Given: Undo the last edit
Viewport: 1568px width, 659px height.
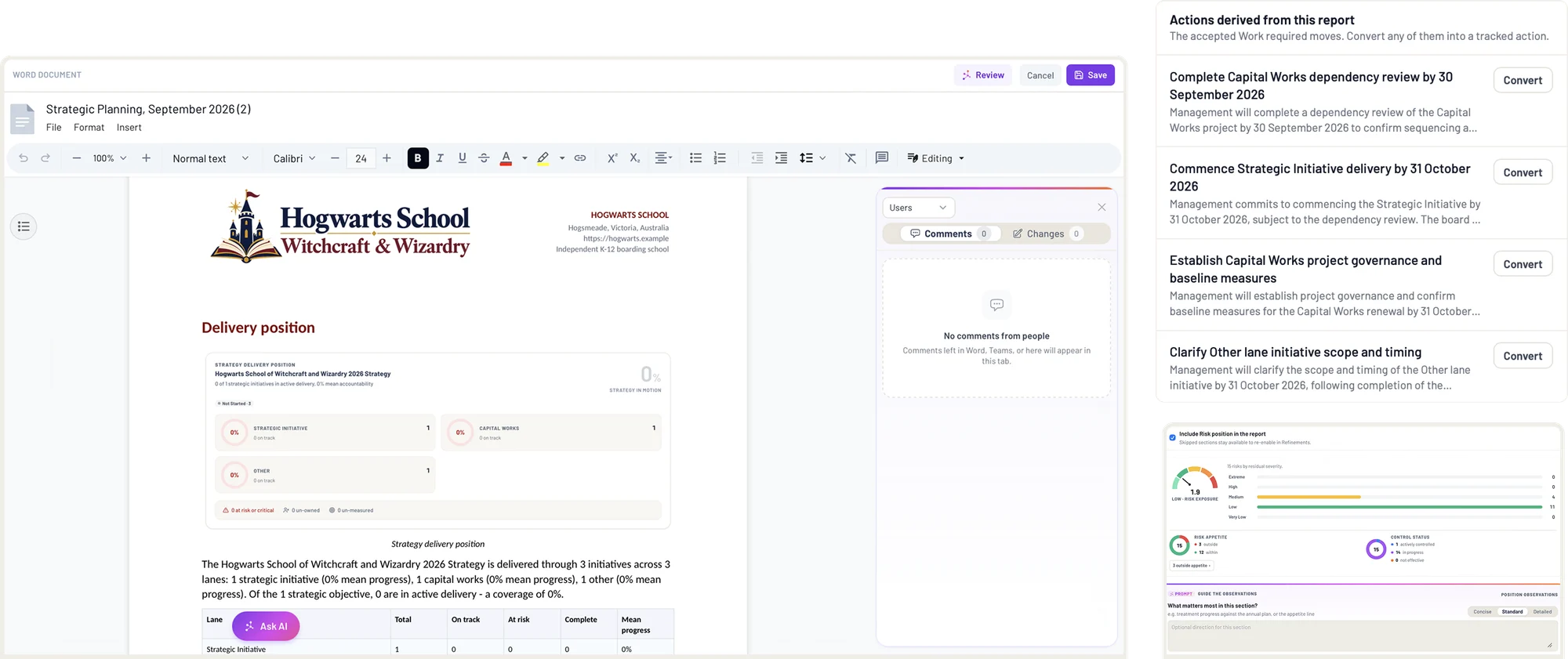Looking at the screenshot, I should (24, 158).
